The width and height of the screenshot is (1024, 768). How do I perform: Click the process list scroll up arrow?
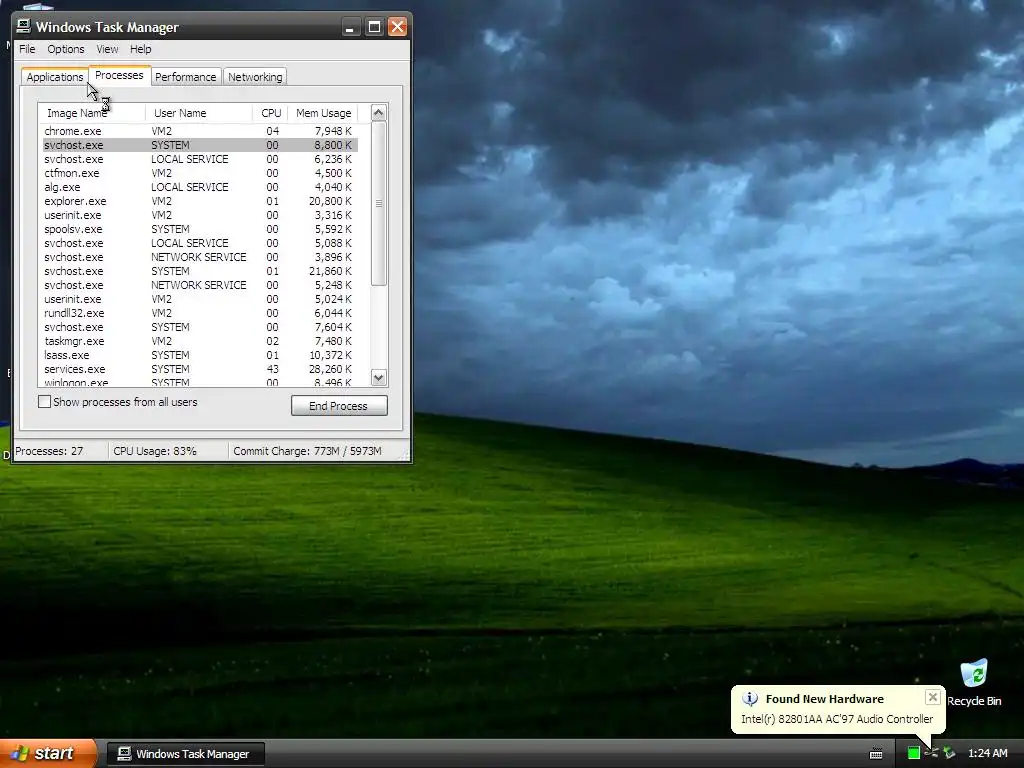pos(379,112)
